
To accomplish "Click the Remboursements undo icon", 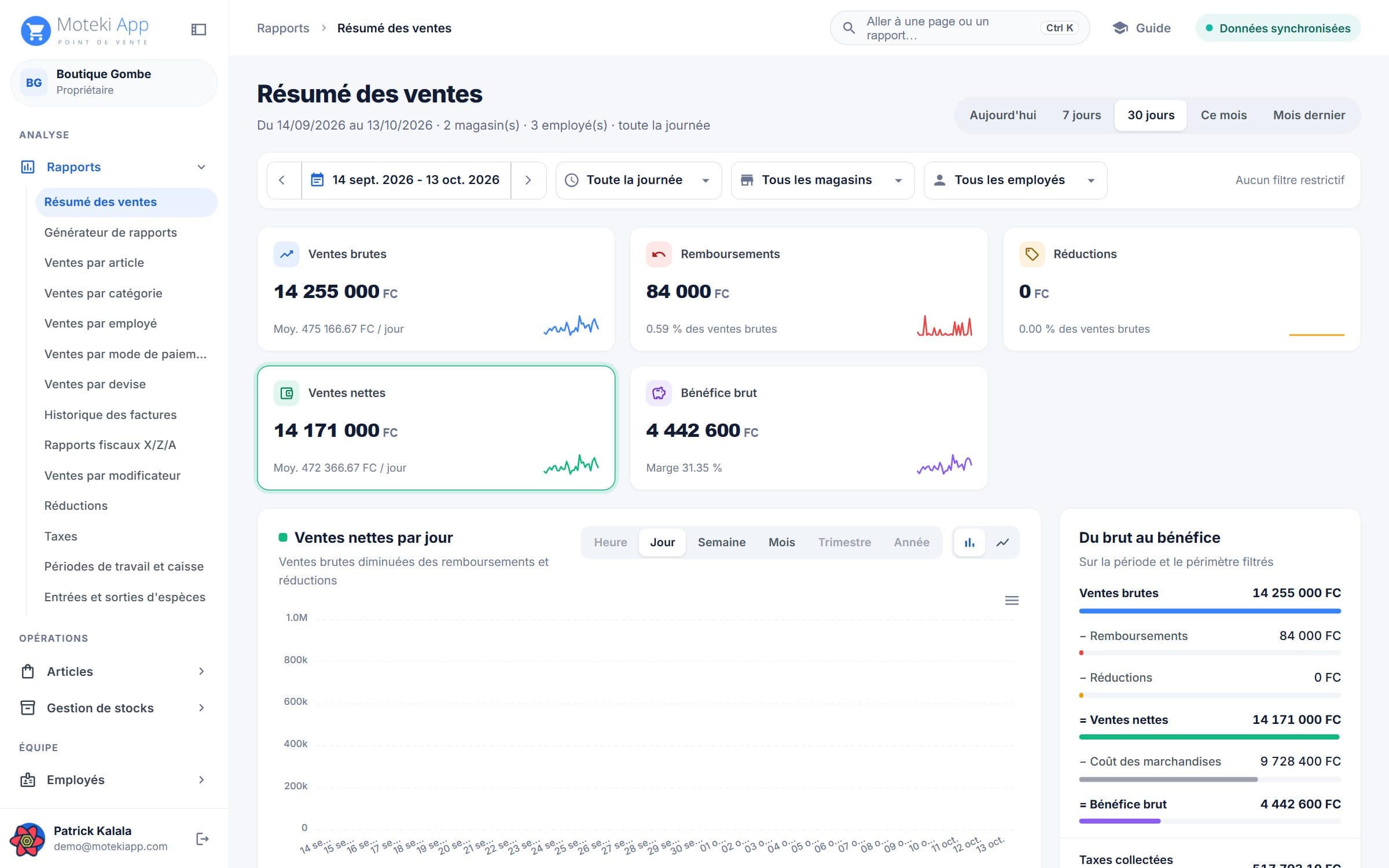I will (x=659, y=254).
